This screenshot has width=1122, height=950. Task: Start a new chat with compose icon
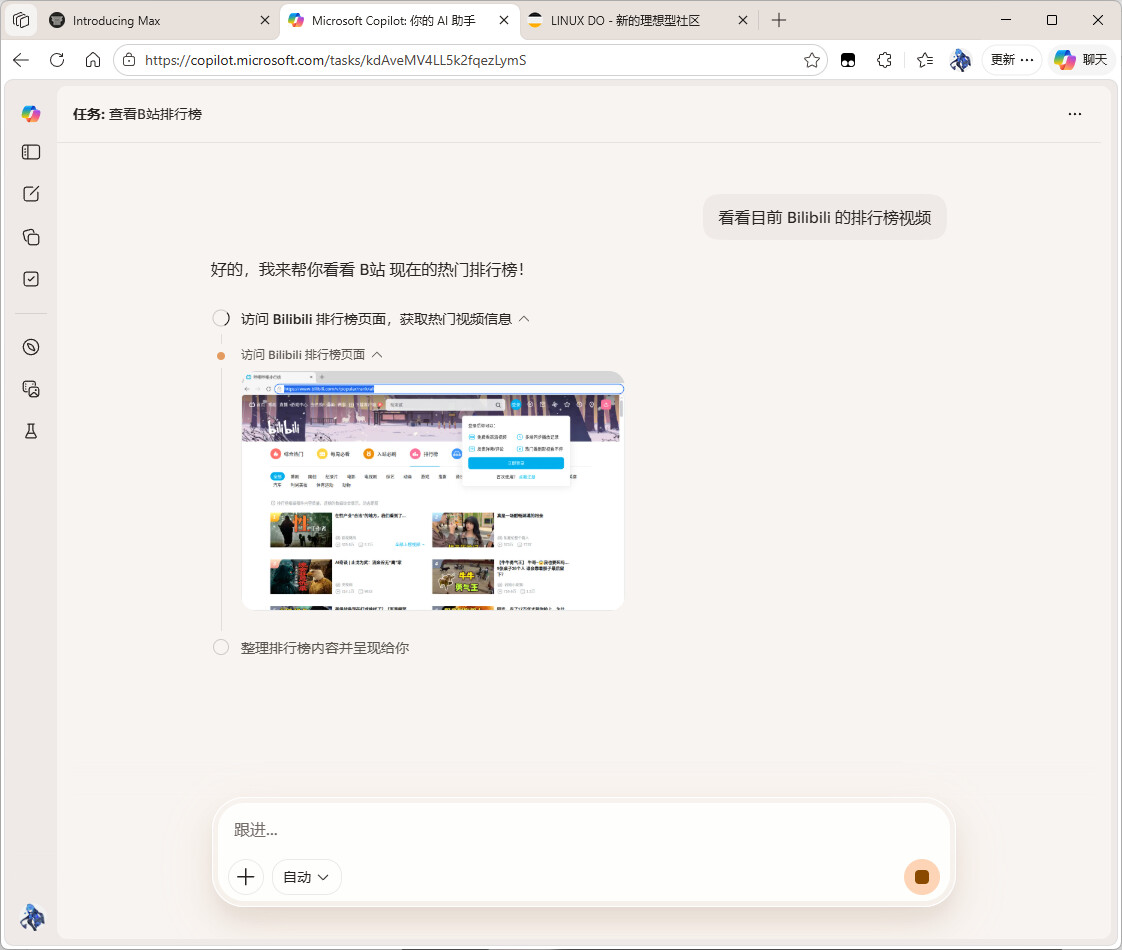click(x=31, y=194)
